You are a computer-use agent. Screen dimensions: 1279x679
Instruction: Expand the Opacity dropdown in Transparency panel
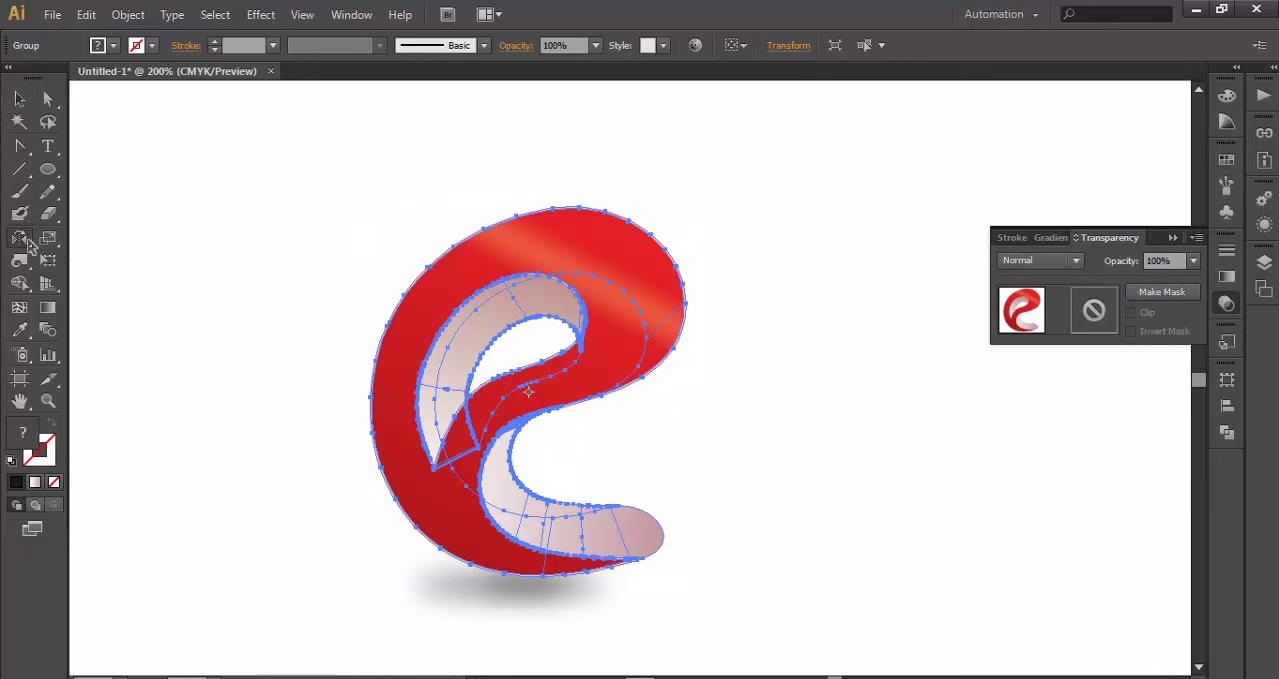[1192, 261]
